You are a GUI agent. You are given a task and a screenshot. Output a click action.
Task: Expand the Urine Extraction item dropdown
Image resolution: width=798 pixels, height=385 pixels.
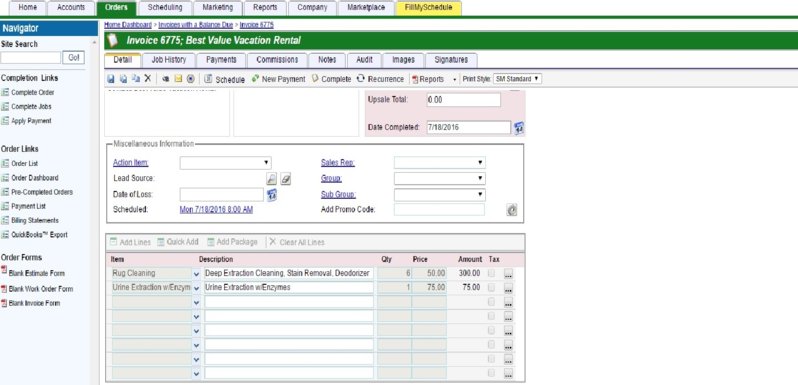click(197, 288)
